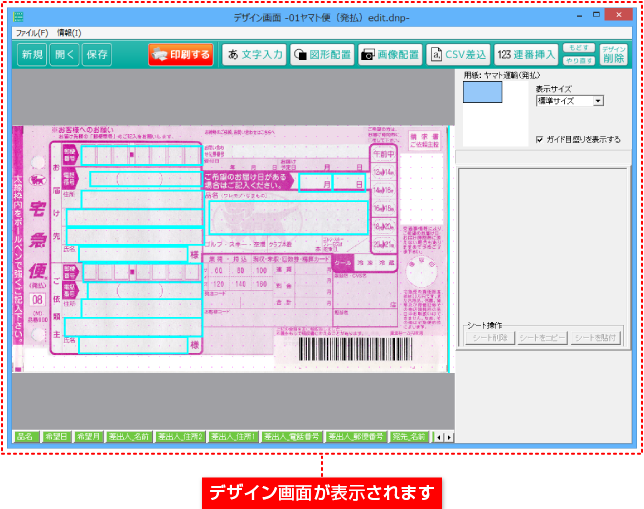Select the 希望月 bottom tab

[88, 437]
